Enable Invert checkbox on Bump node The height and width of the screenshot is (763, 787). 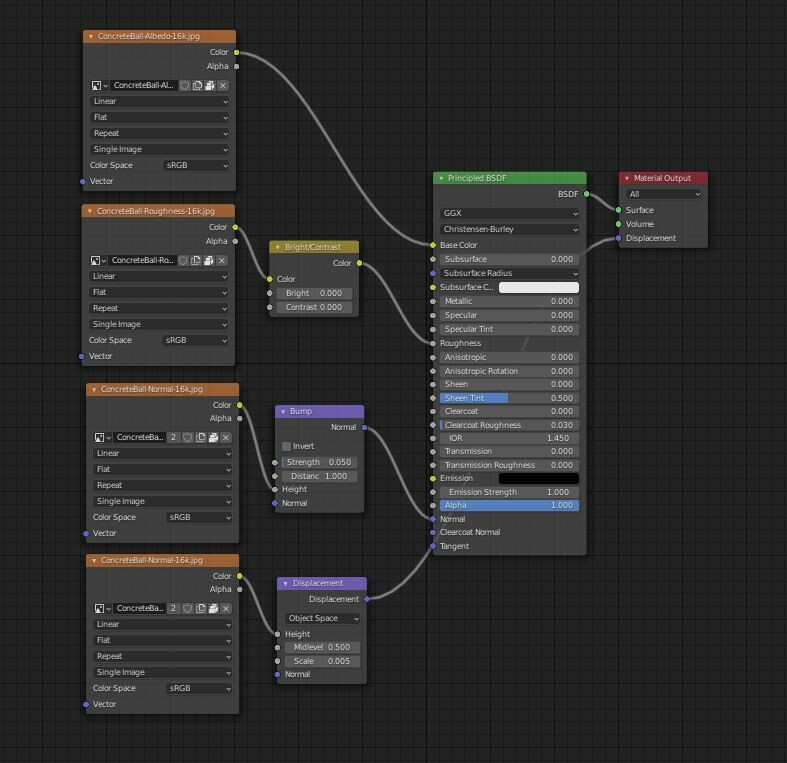286,446
